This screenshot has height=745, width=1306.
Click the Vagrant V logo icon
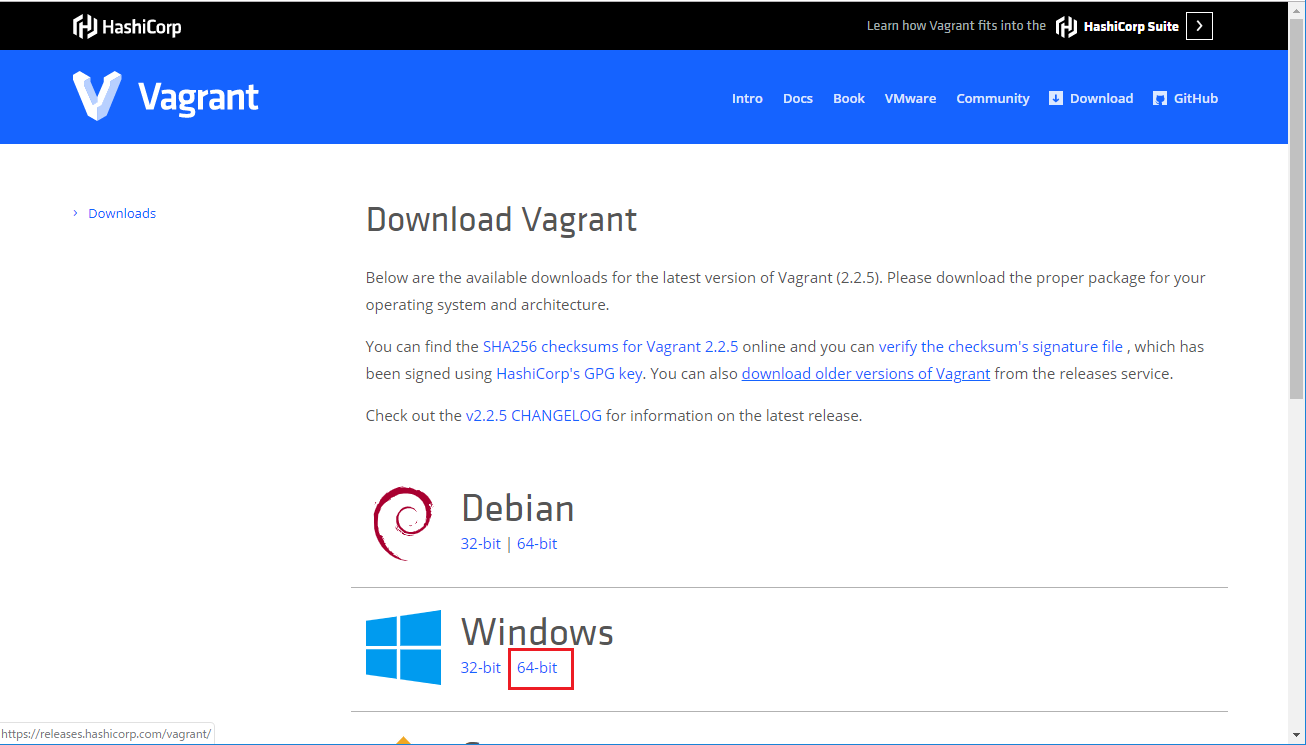point(97,96)
